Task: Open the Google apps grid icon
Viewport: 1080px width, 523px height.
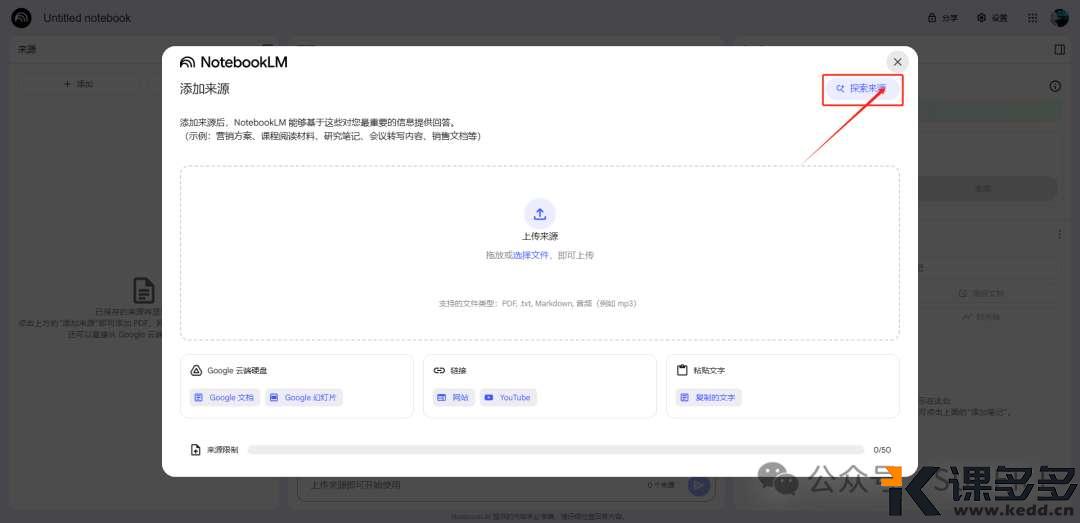Action: [x=1033, y=18]
